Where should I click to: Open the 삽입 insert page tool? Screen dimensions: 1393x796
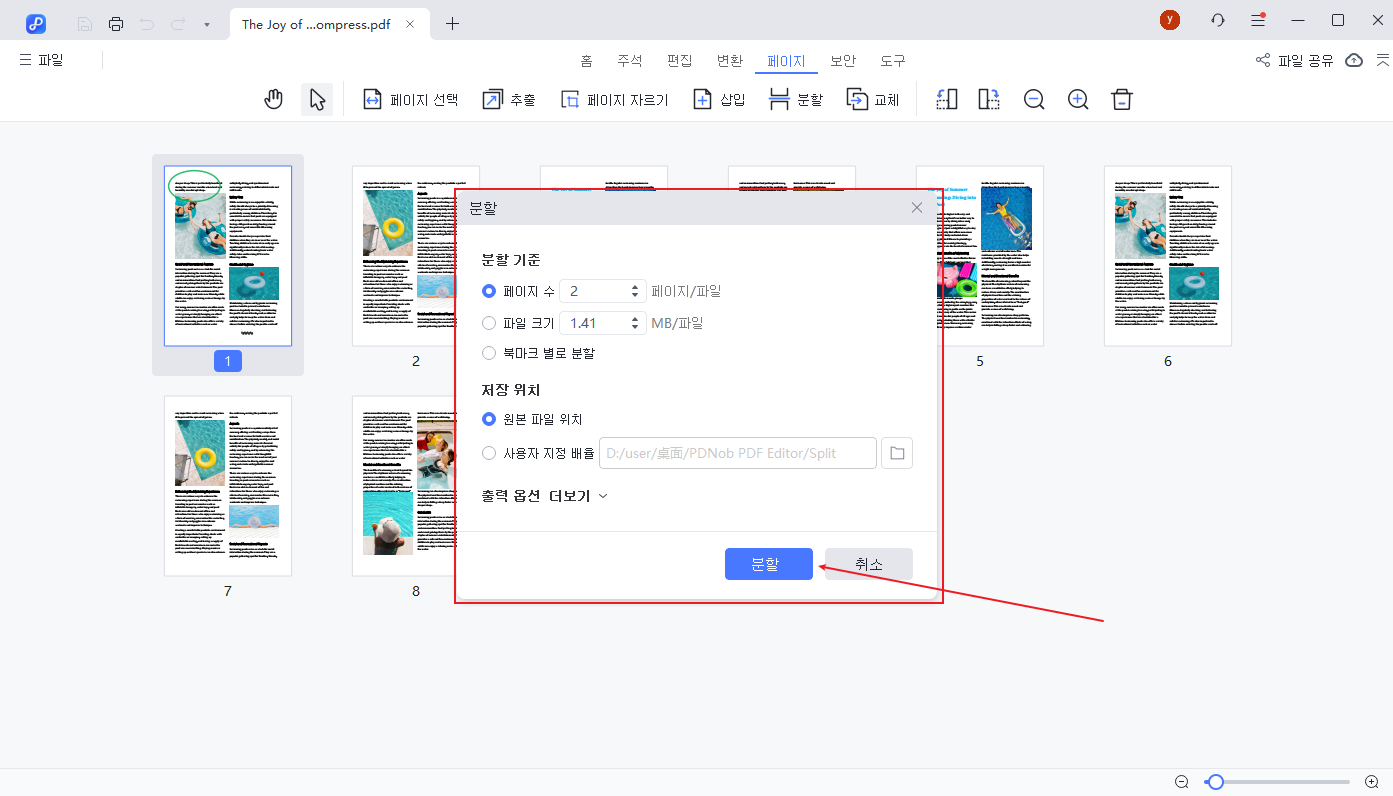point(718,99)
